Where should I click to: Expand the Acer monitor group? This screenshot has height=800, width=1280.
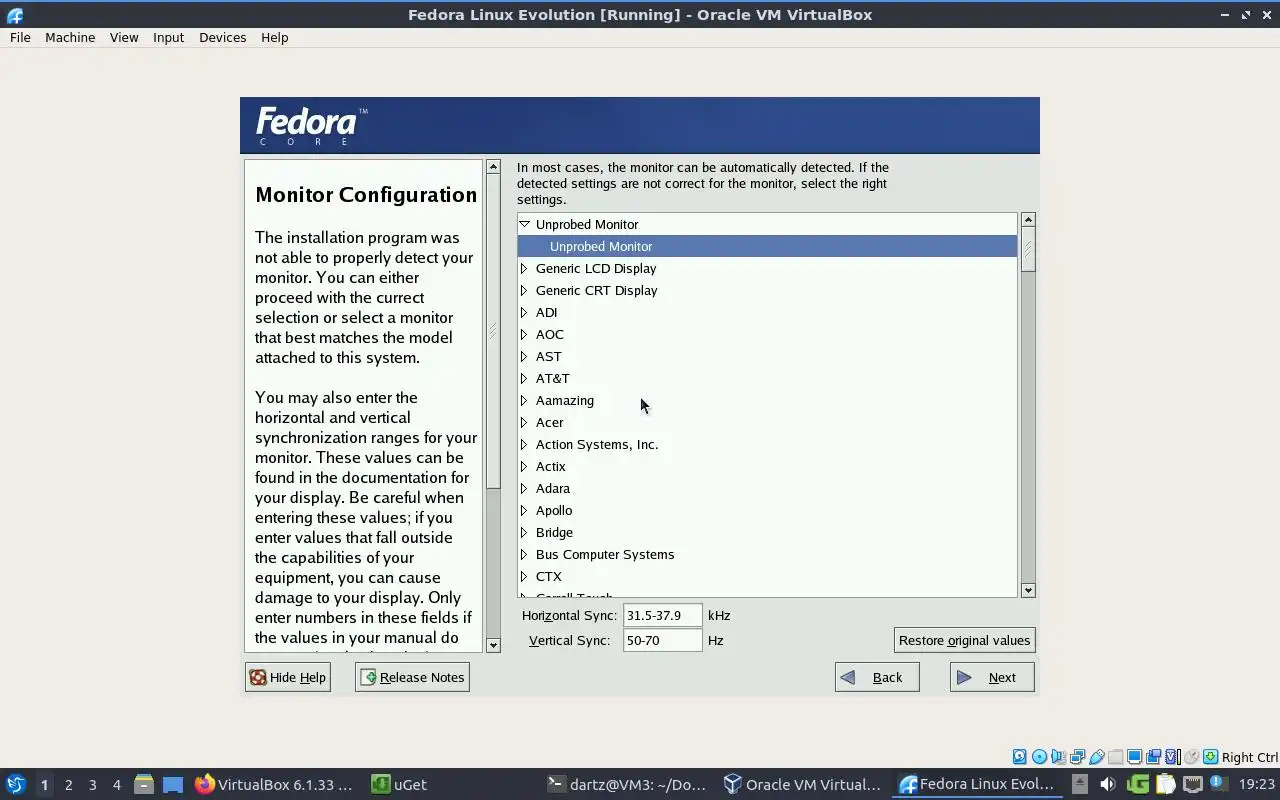coord(524,422)
